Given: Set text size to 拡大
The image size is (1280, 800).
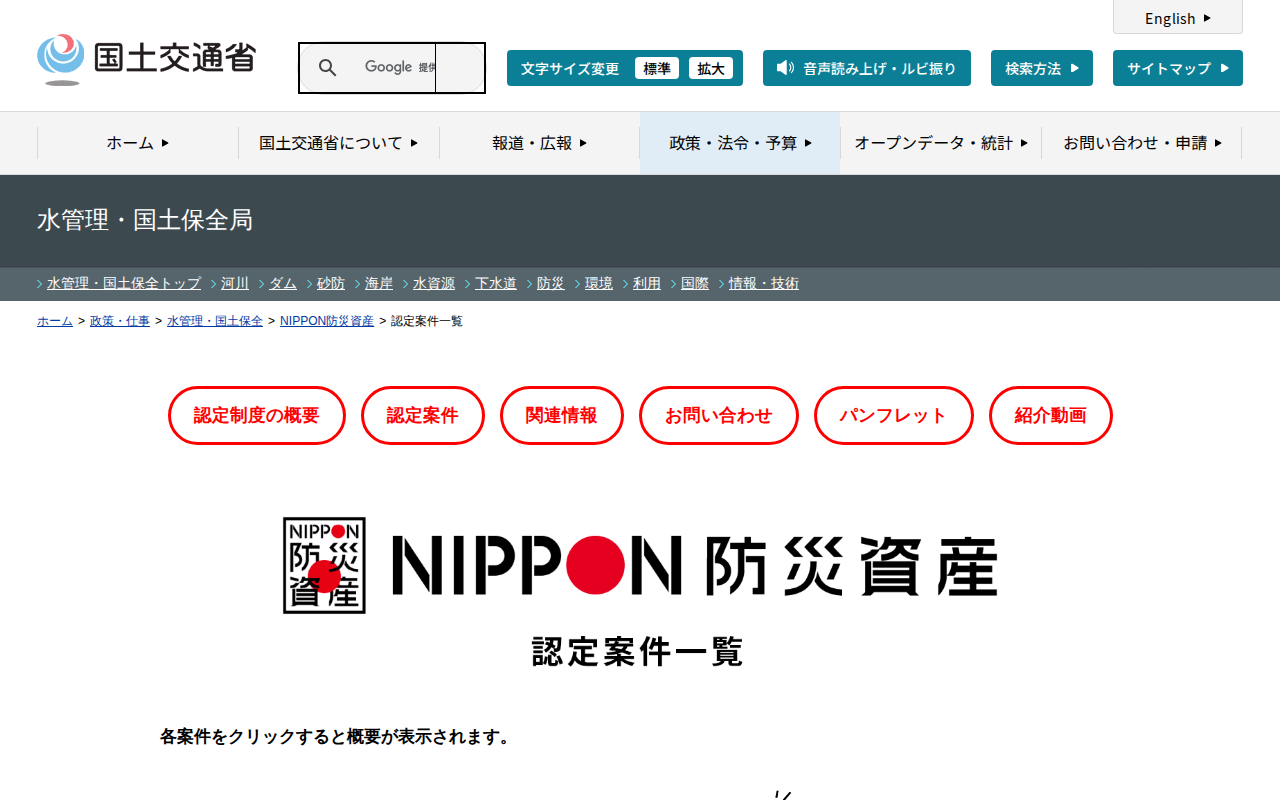Looking at the screenshot, I should (711, 68).
